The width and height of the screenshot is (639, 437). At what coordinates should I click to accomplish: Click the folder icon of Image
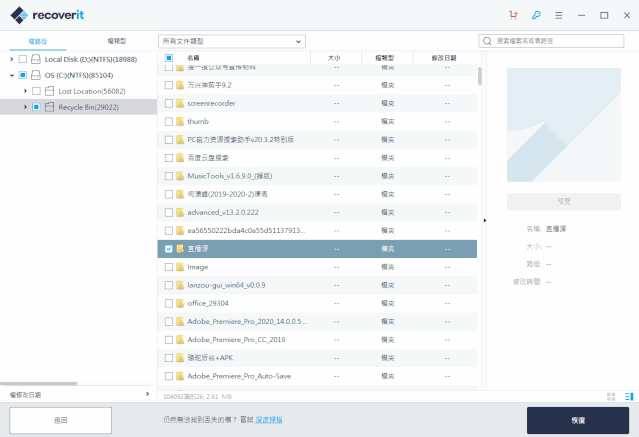[x=180, y=267]
